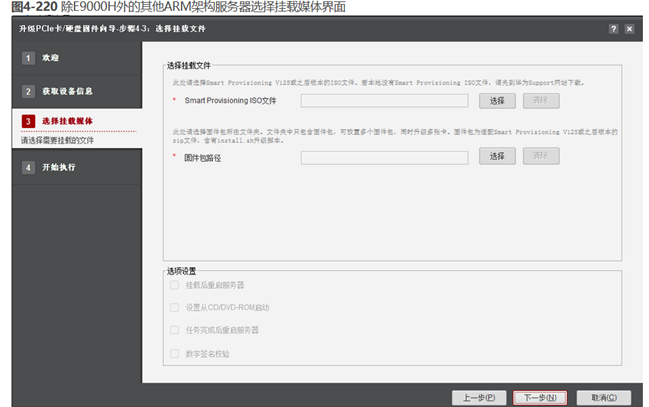Check 任务完成后重启服务器 option
649x407 pixels.
(x=175, y=329)
